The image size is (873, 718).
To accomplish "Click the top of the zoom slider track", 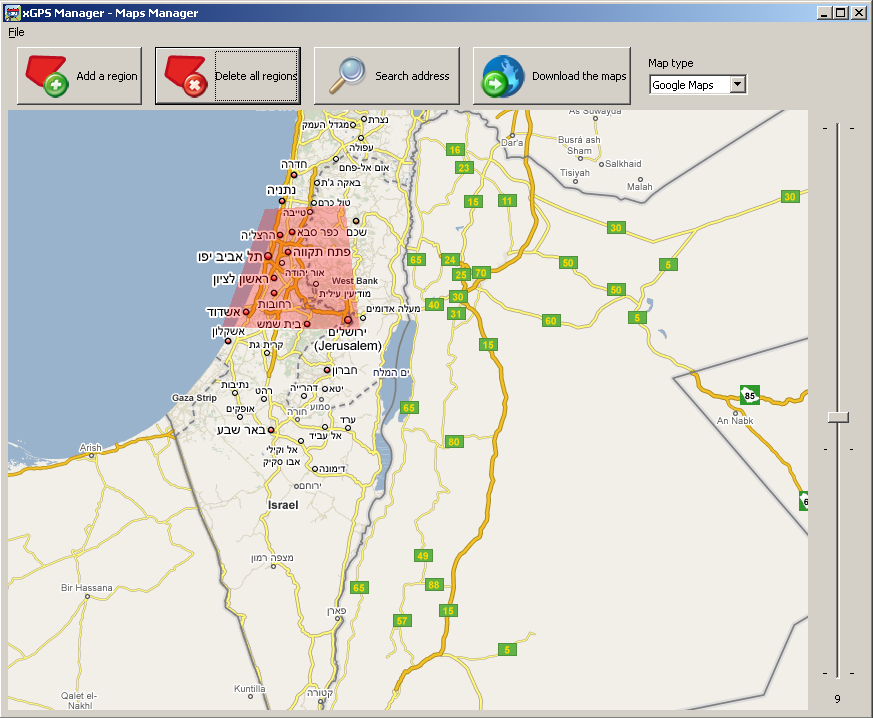I will (838, 127).
